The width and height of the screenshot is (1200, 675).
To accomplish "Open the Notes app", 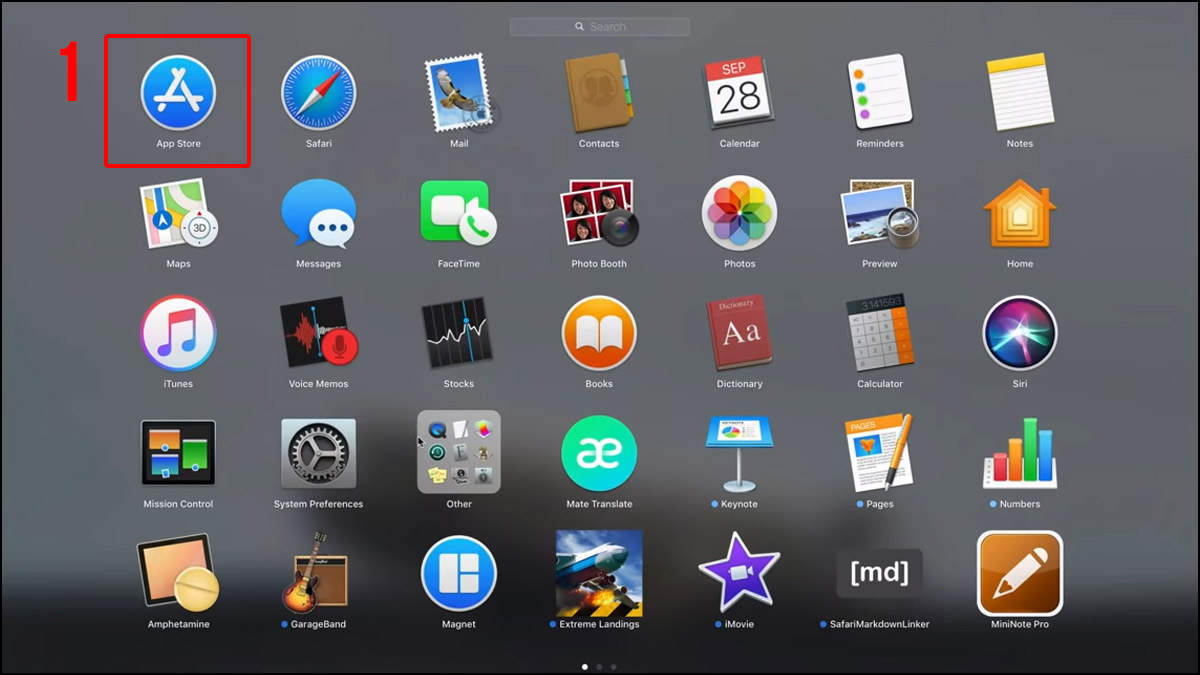I will (1020, 93).
